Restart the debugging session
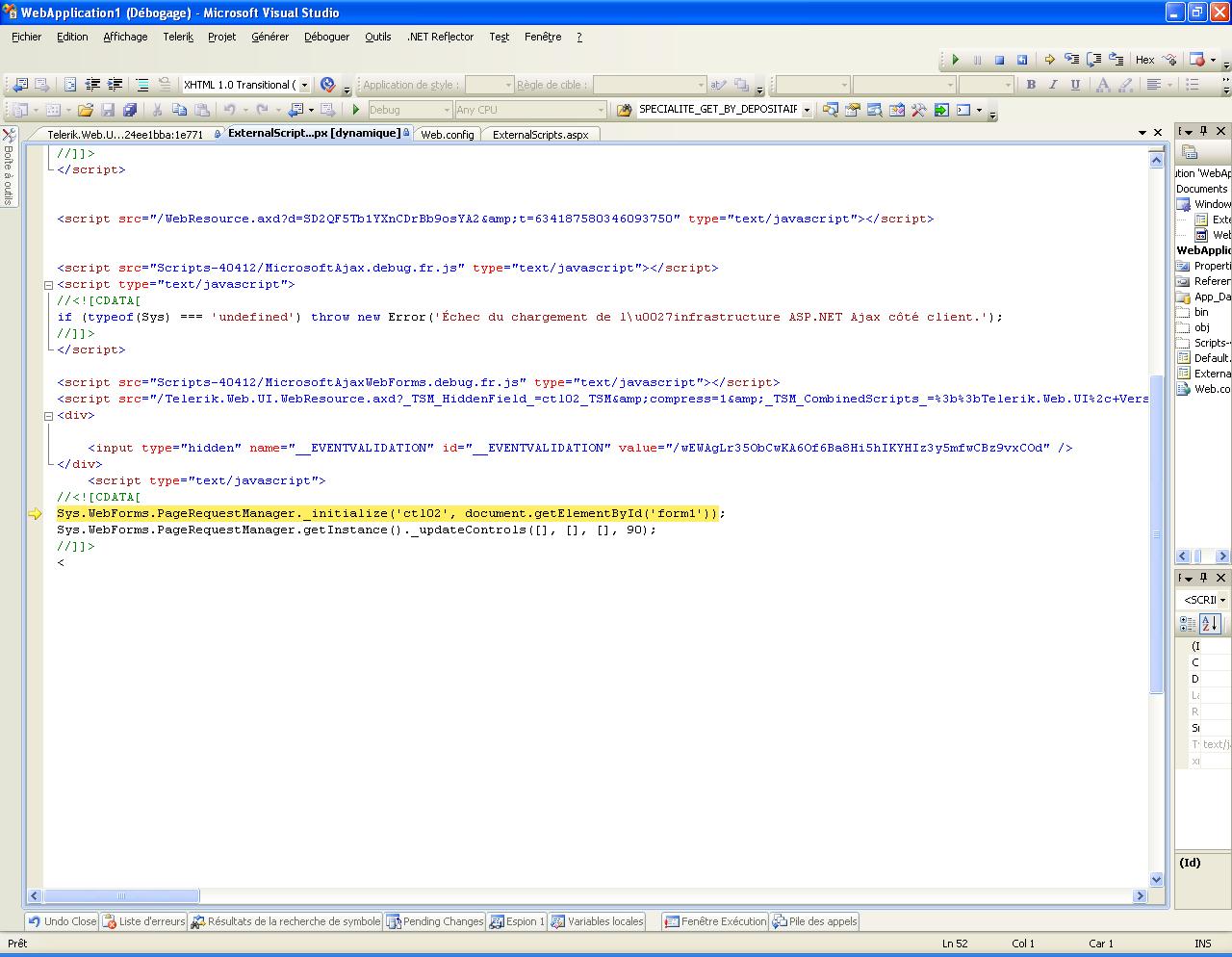 coord(1022,60)
